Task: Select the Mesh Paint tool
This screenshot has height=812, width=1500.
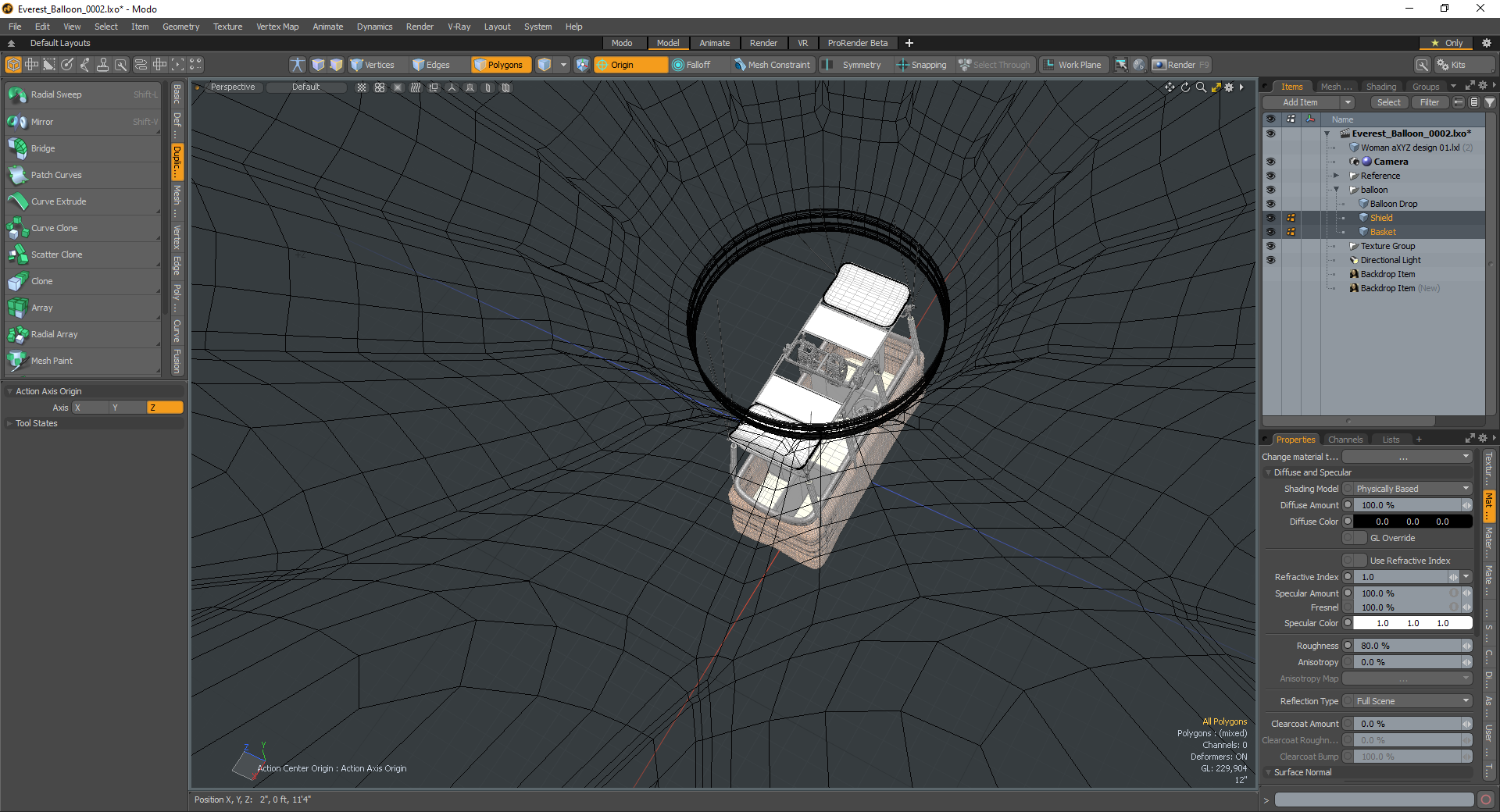Action: point(52,361)
